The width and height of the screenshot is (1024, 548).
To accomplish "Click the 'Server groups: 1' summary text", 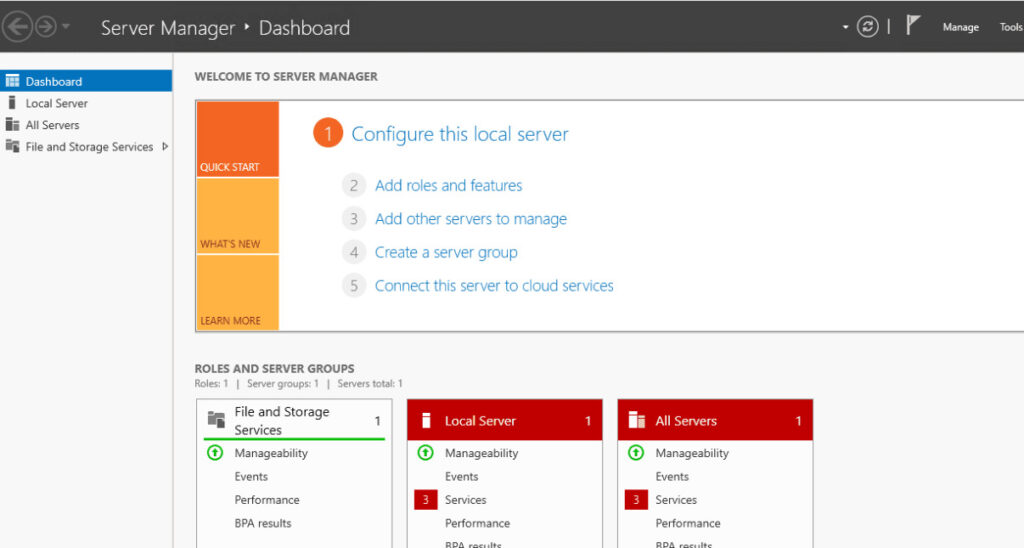I will pos(283,383).
